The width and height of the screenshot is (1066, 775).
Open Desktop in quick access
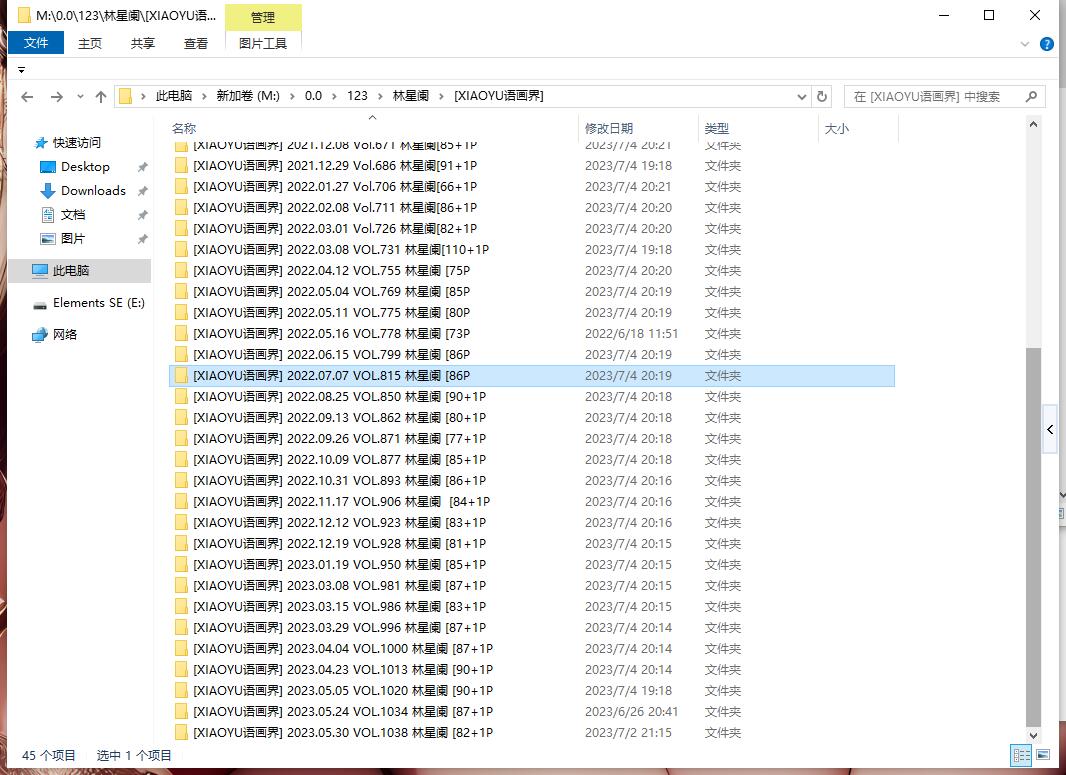click(x=85, y=167)
